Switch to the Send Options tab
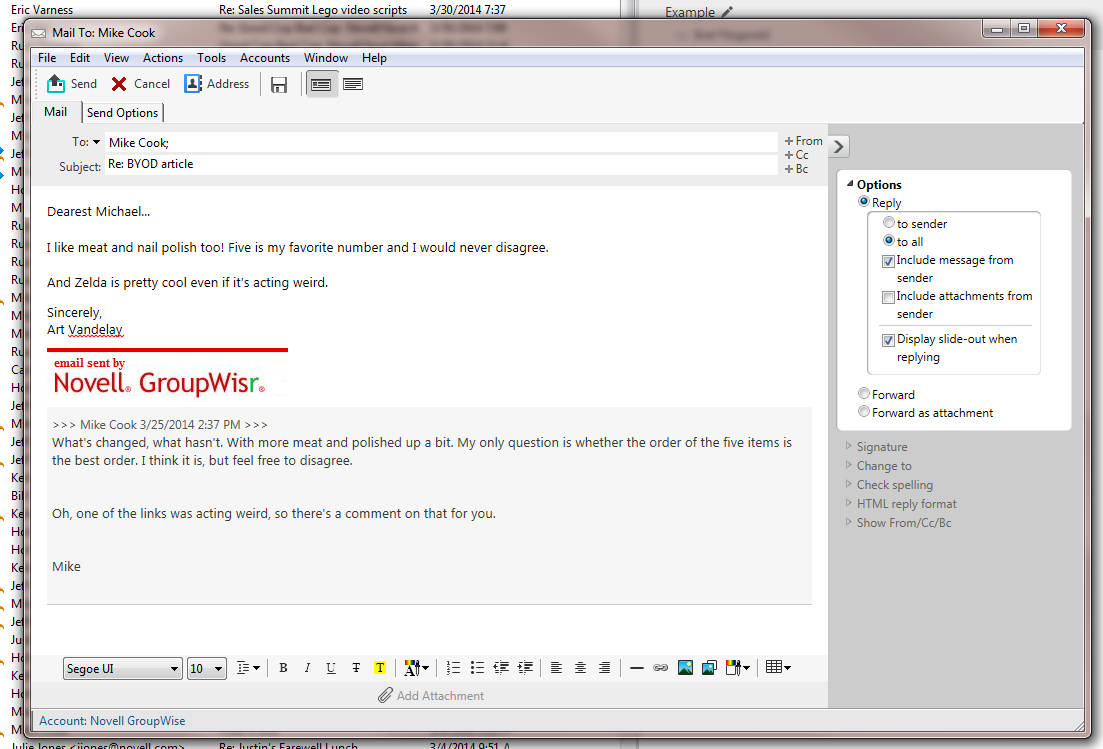The height and width of the screenshot is (749, 1103). click(x=122, y=112)
